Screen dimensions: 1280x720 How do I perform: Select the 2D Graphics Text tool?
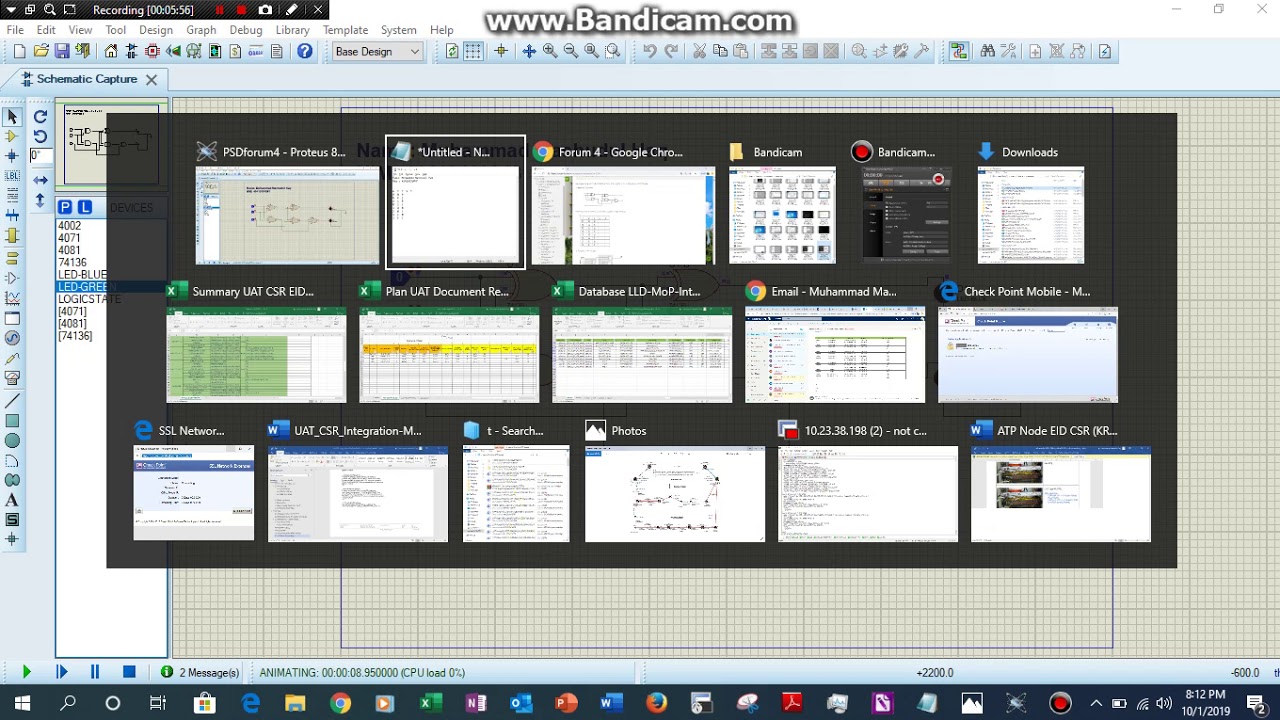(x=12, y=500)
